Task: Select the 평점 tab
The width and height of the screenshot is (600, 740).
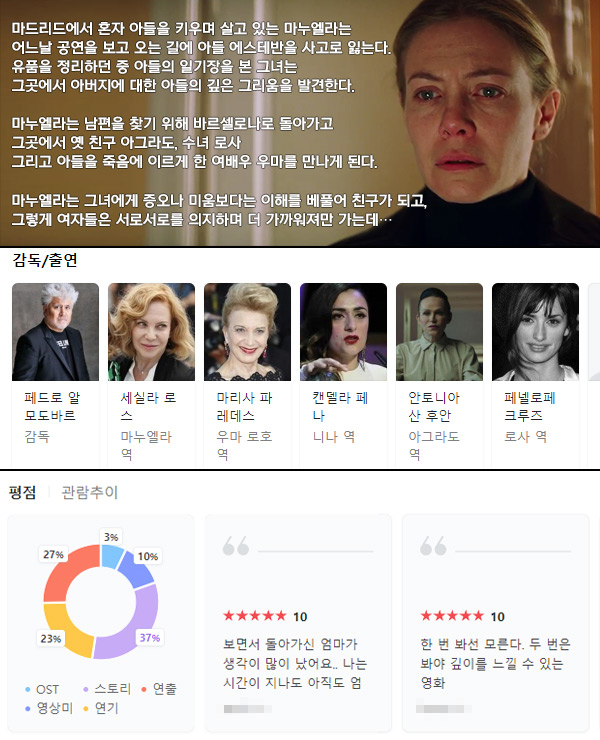Action: 22,492
